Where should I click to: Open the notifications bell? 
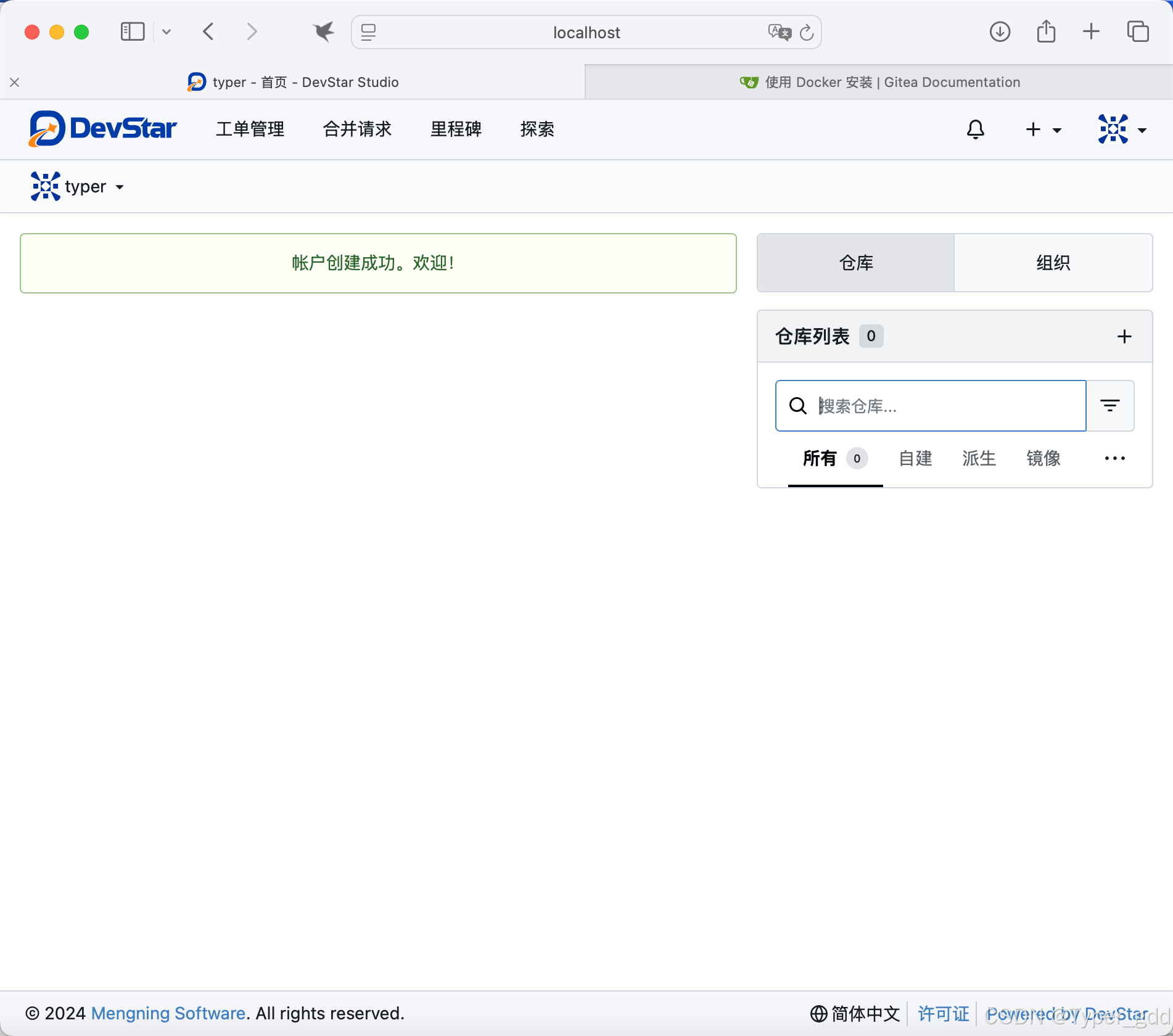975,129
